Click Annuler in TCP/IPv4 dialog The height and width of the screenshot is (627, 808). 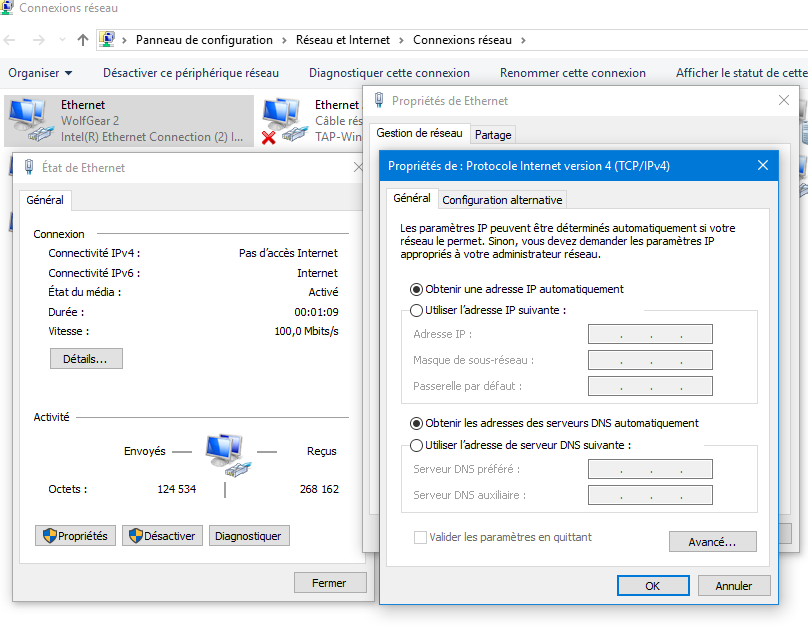(734, 586)
